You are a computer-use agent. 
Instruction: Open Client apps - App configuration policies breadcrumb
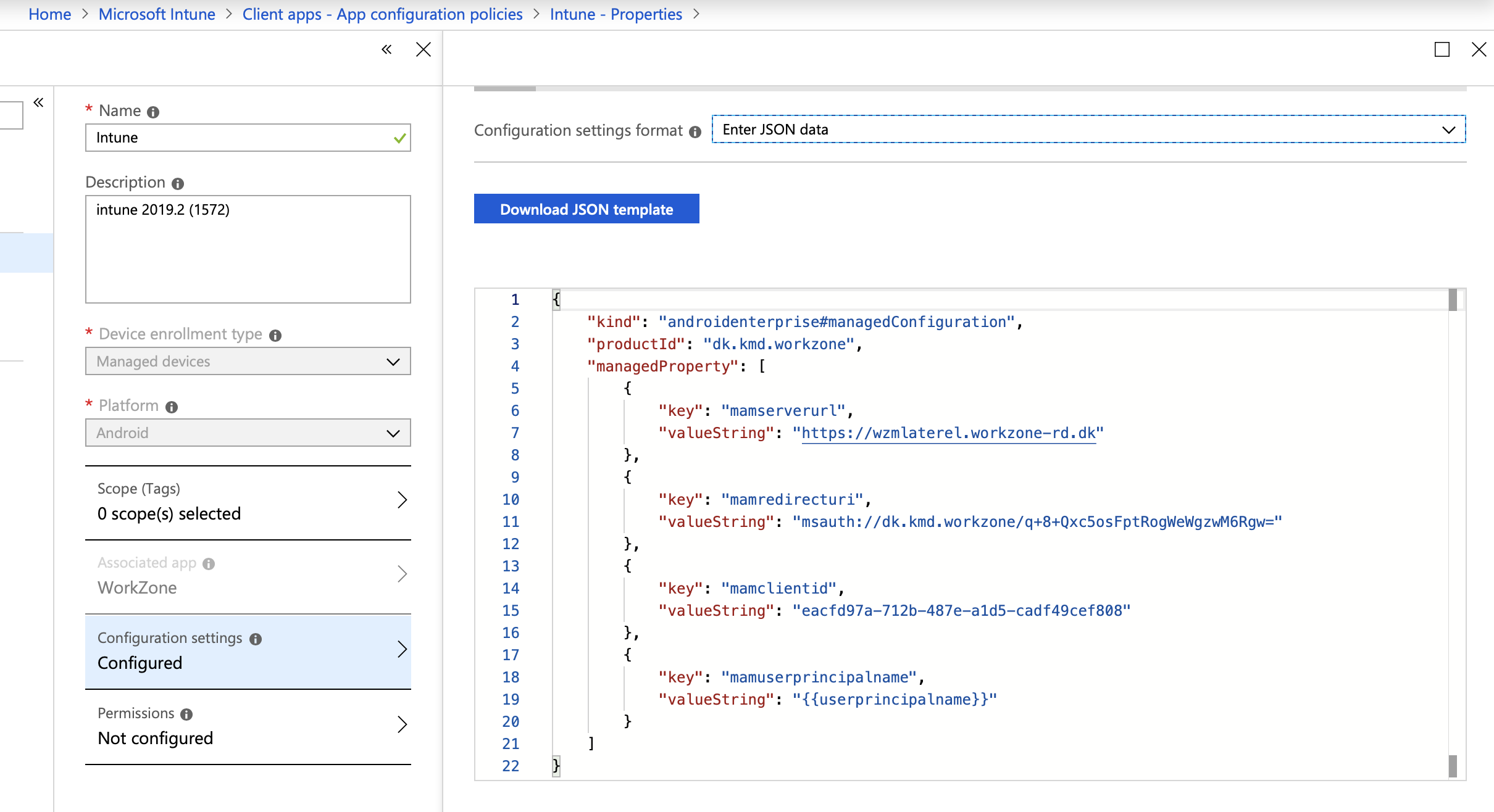382,14
